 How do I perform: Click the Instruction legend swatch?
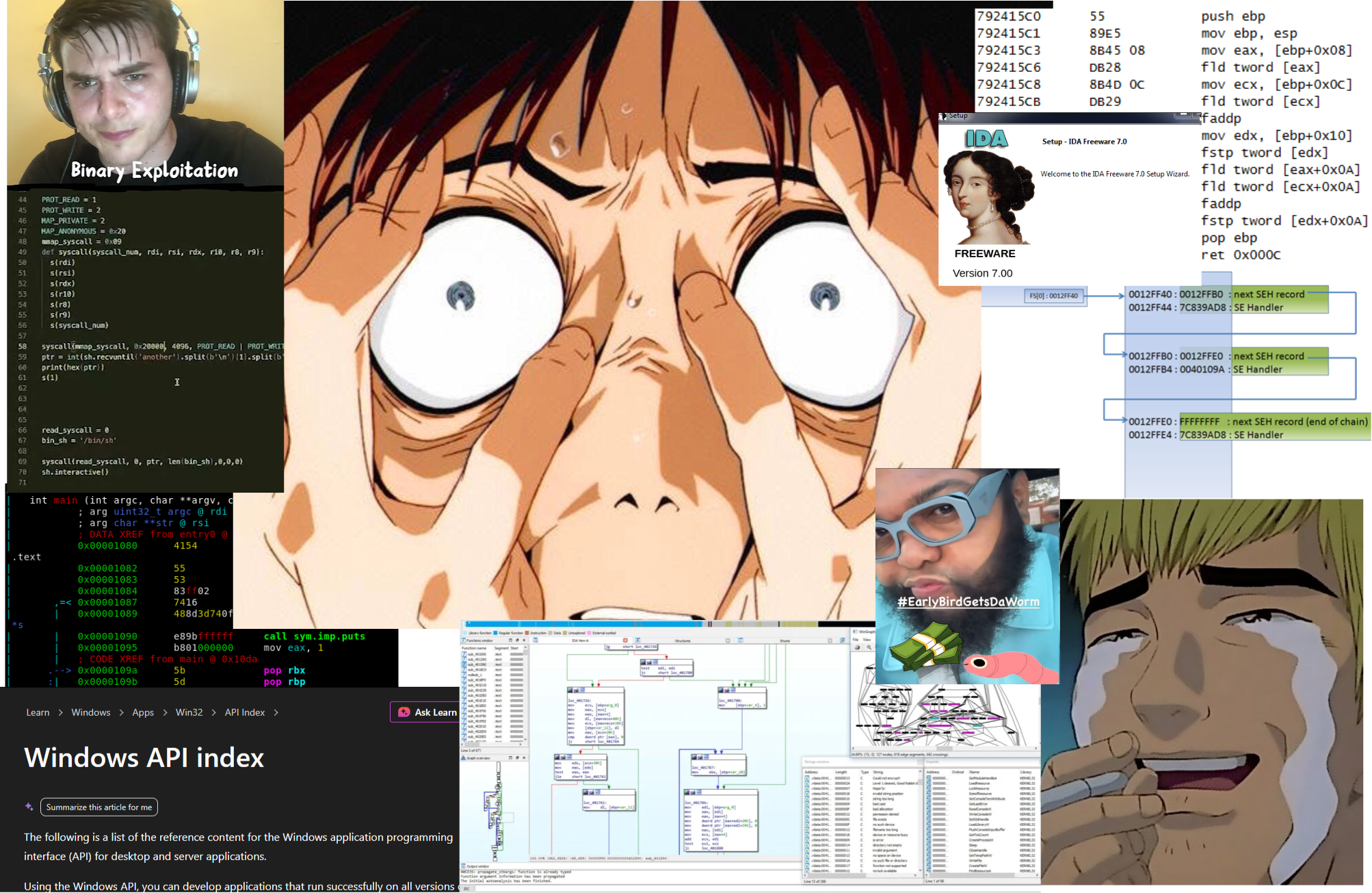[x=527, y=633]
